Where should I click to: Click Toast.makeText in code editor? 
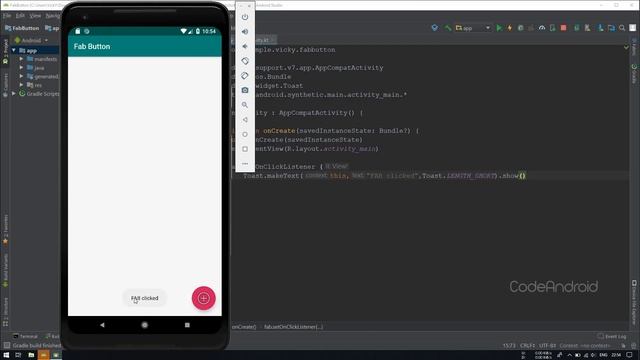pyautogui.click(x=272, y=176)
